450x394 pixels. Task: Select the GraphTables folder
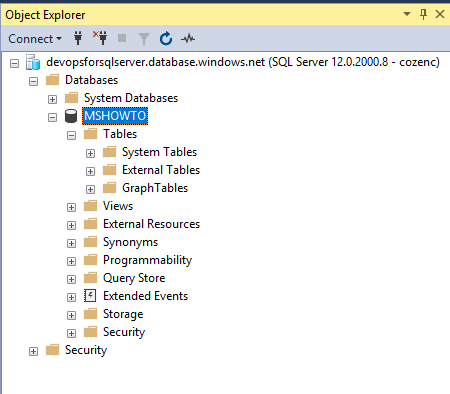click(155, 188)
